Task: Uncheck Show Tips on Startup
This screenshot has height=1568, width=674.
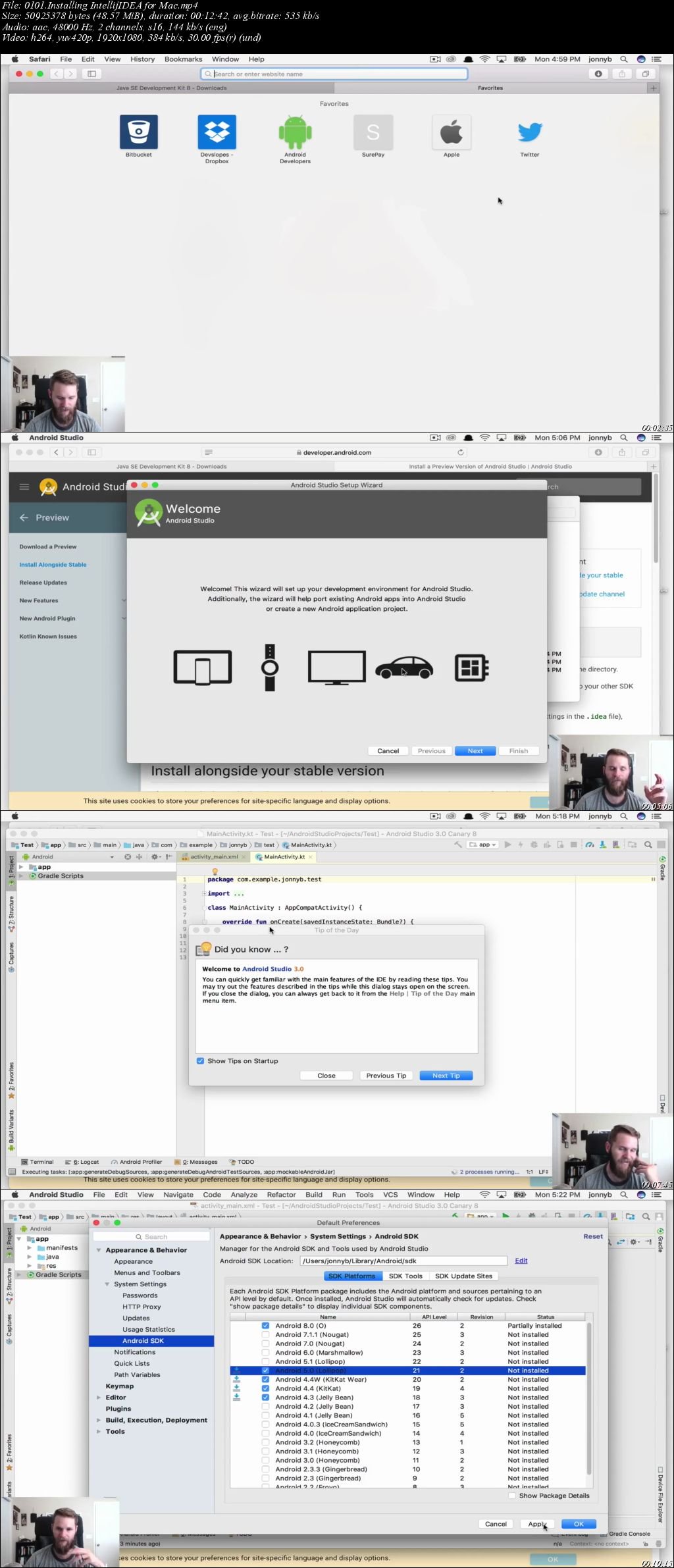Action: 200,1060
